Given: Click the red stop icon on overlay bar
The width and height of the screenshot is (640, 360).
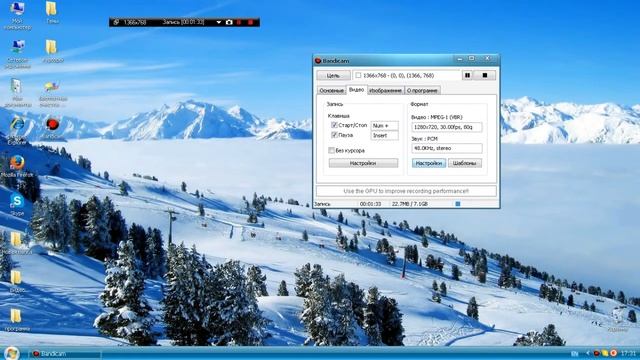Looking at the screenshot, I should 251,22.
